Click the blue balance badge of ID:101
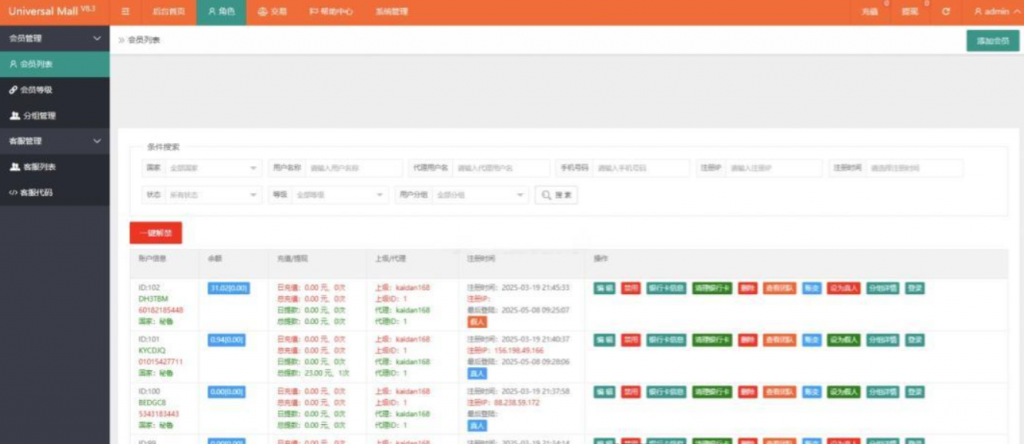 coord(227,340)
